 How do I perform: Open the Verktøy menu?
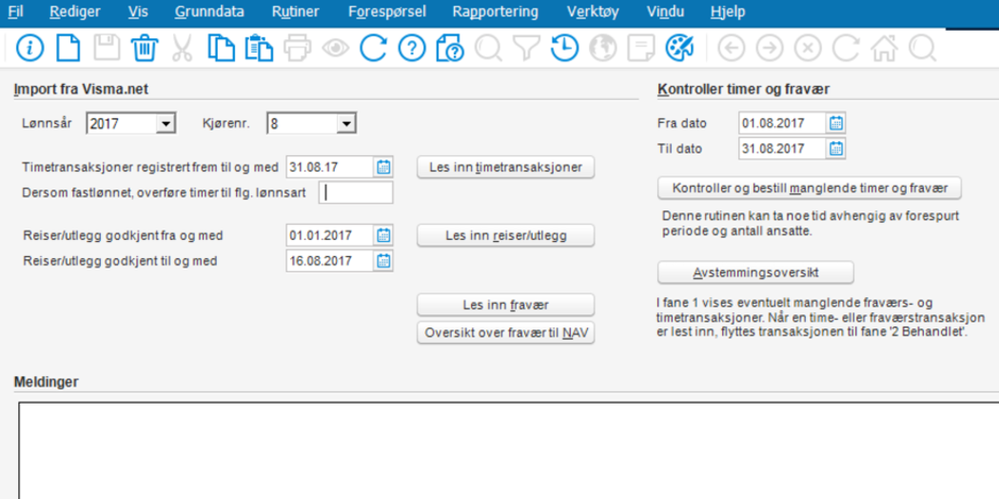(x=593, y=11)
